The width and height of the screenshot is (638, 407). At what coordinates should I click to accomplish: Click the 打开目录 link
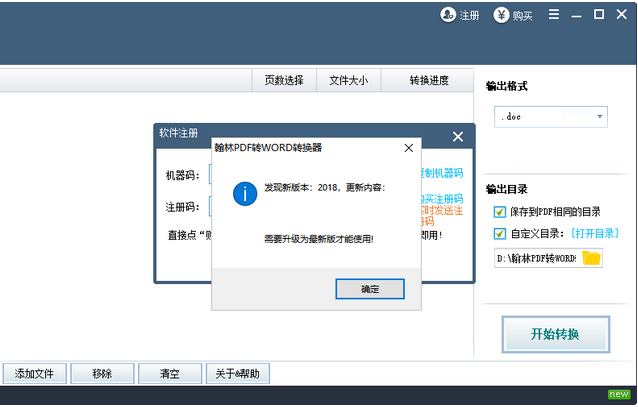594,234
